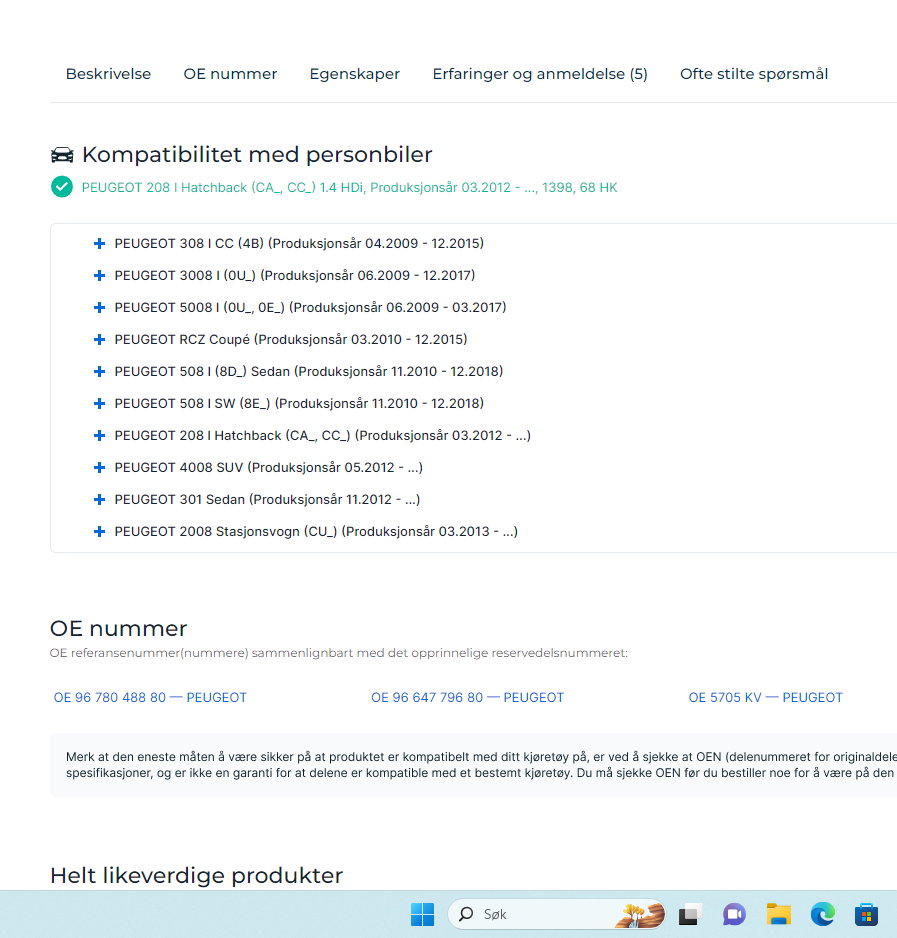Click the car icon beside Kompatibilitet heading
Image resolution: width=897 pixels, height=938 pixels.
click(x=62, y=155)
